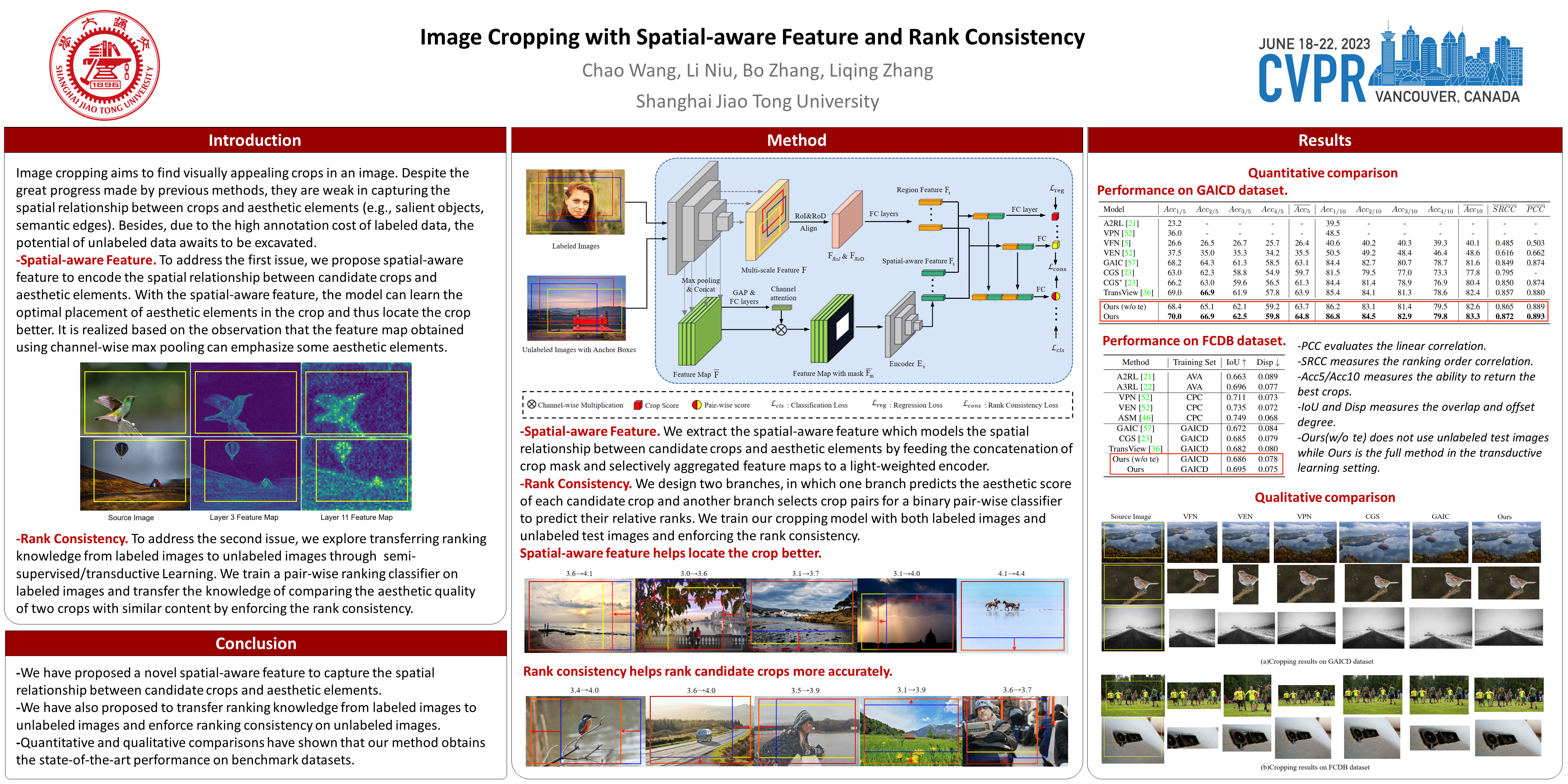
Task: Click the channel-wise multiplication legend symbol
Action: coord(532,405)
